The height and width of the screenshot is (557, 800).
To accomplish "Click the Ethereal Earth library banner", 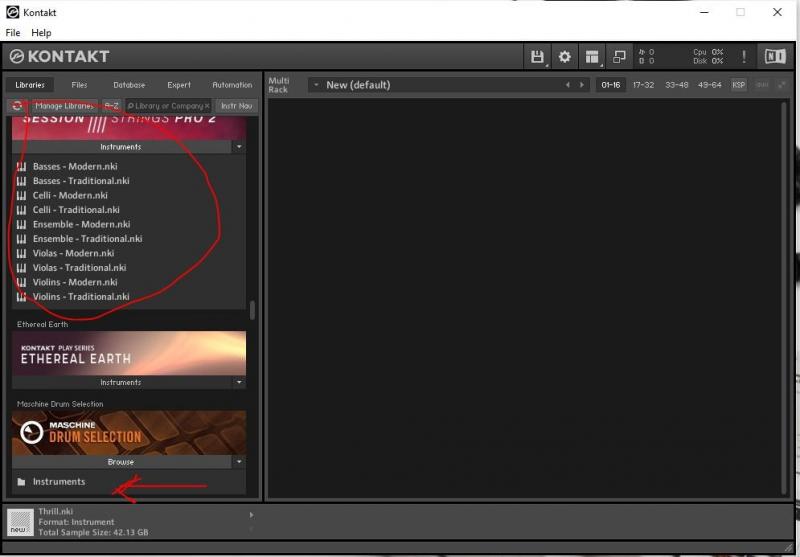I will [x=129, y=353].
